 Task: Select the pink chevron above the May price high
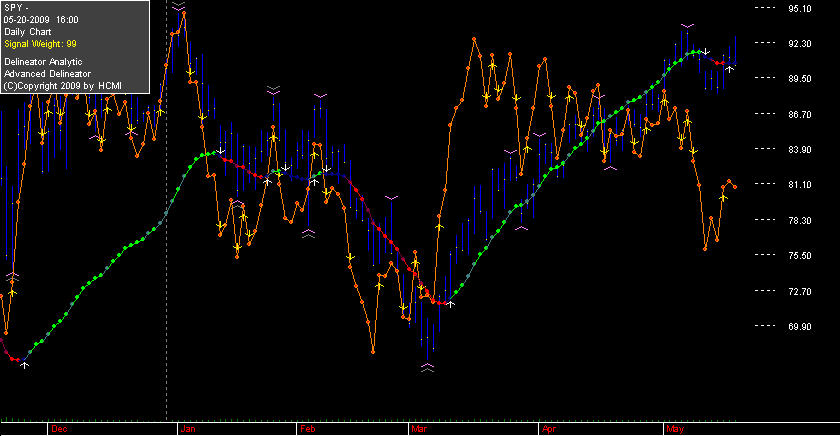(x=688, y=25)
